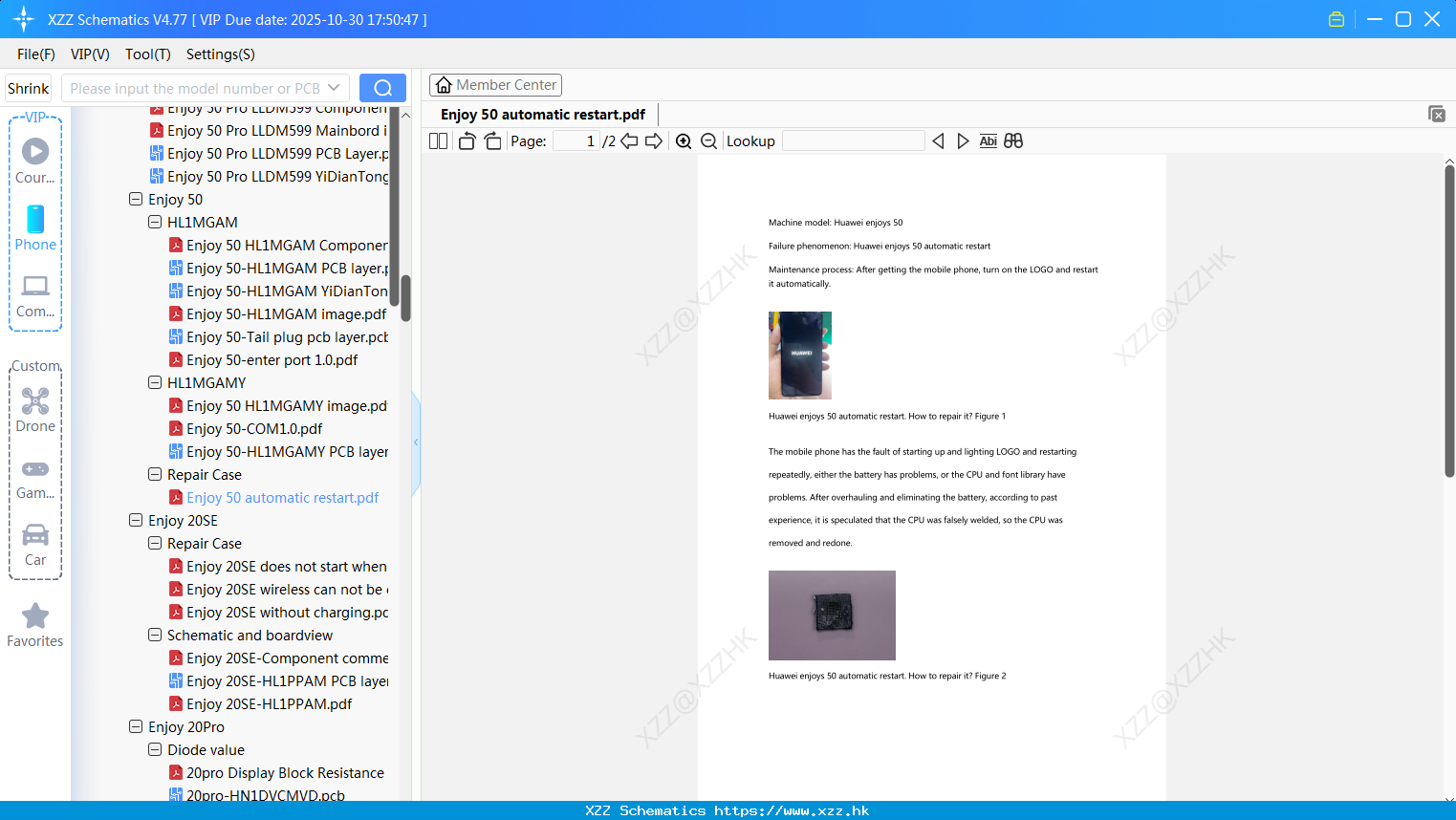This screenshot has height=820, width=1456.
Task: Select the Car category
Action: pyautogui.click(x=35, y=545)
